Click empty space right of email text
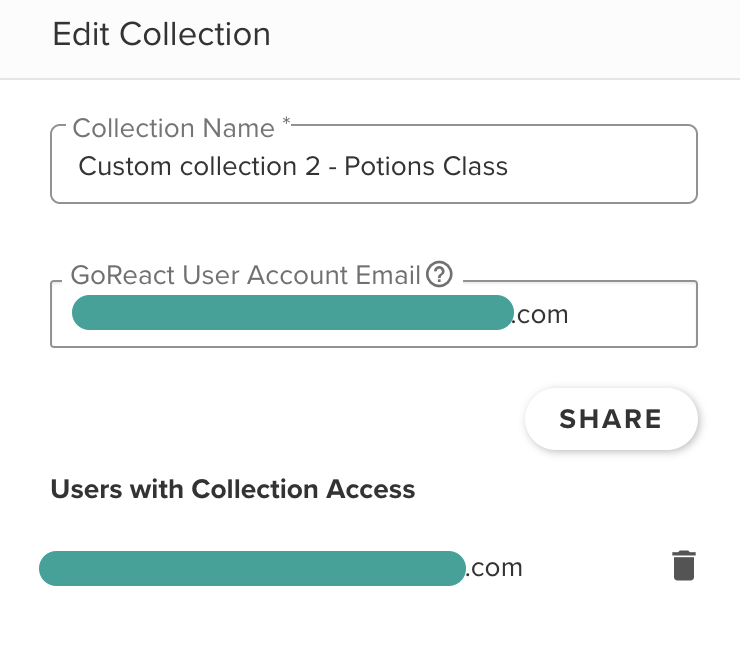Screen dimensions: 740x657 click(632, 315)
